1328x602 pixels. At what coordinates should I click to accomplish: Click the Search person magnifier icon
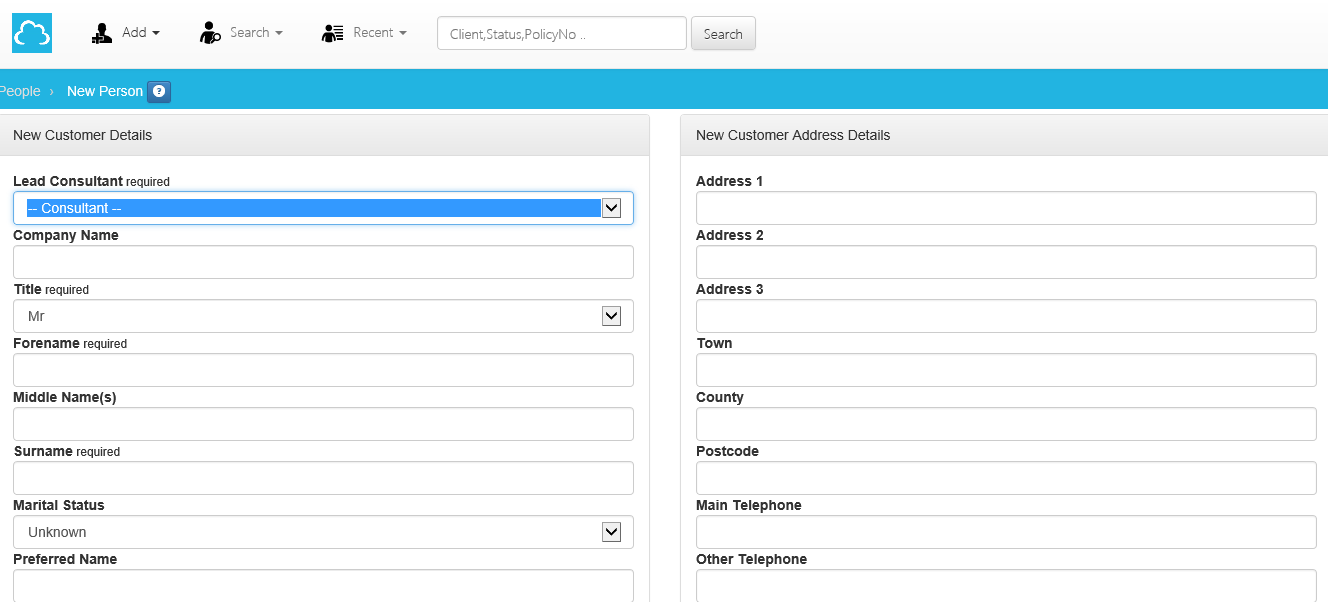pos(210,33)
